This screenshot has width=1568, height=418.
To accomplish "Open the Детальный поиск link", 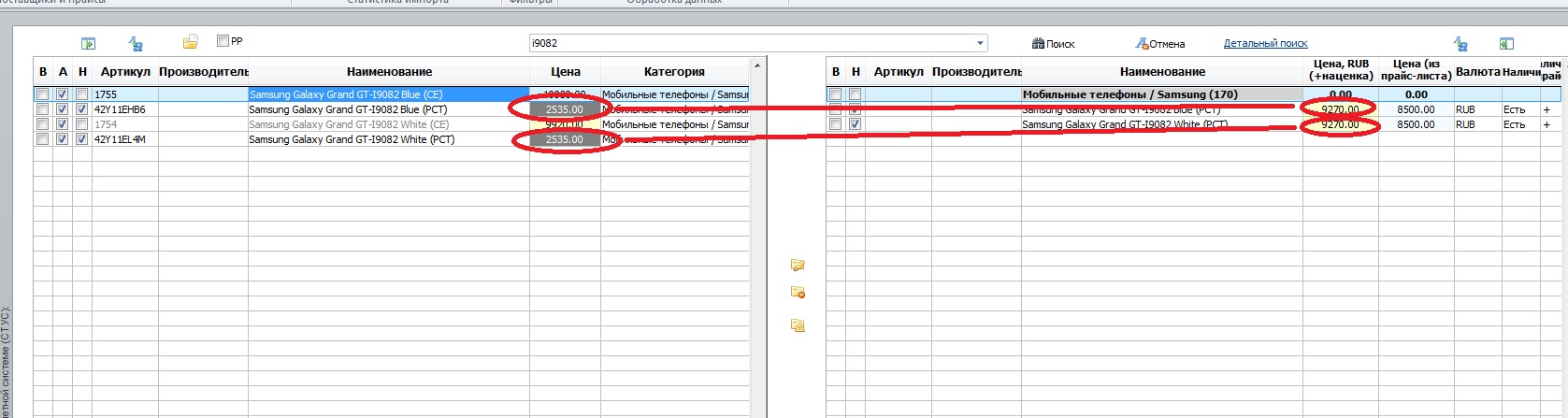I will pyautogui.click(x=1265, y=43).
